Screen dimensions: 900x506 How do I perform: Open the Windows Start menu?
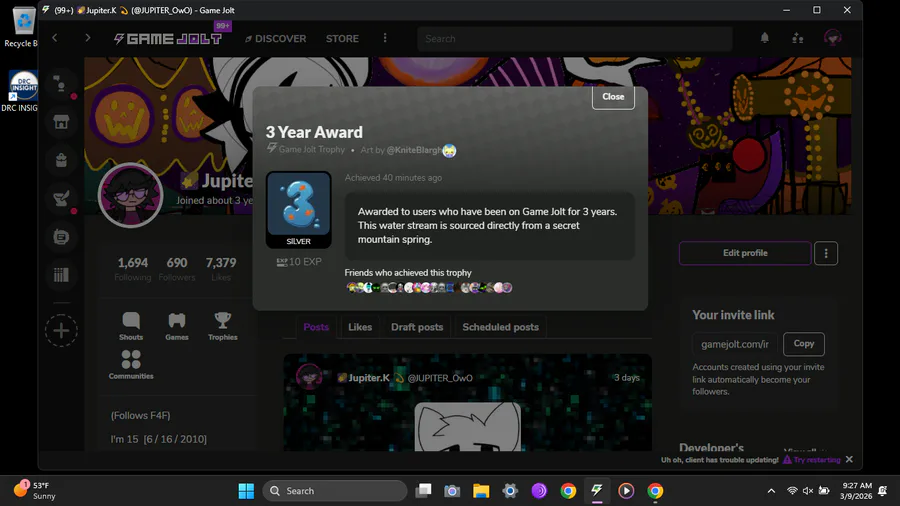tap(246, 491)
